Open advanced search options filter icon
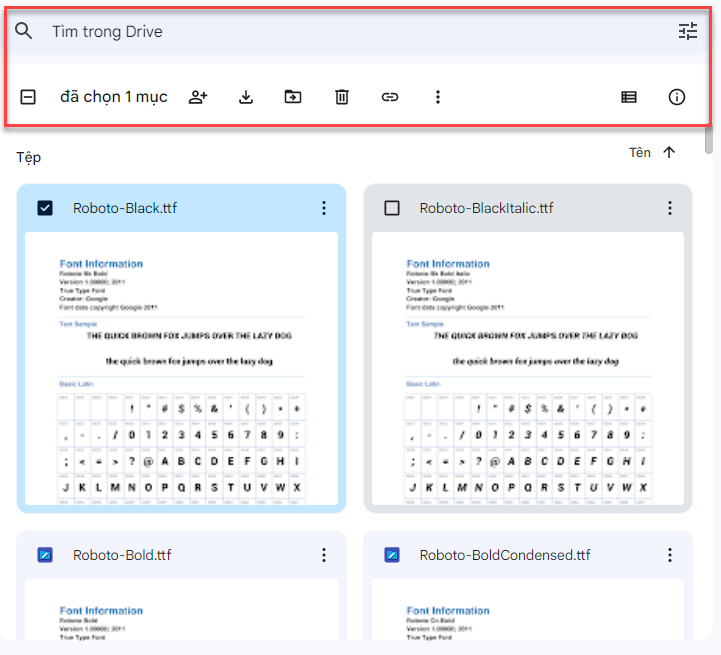The height and width of the screenshot is (655, 721). pyautogui.click(x=688, y=31)
